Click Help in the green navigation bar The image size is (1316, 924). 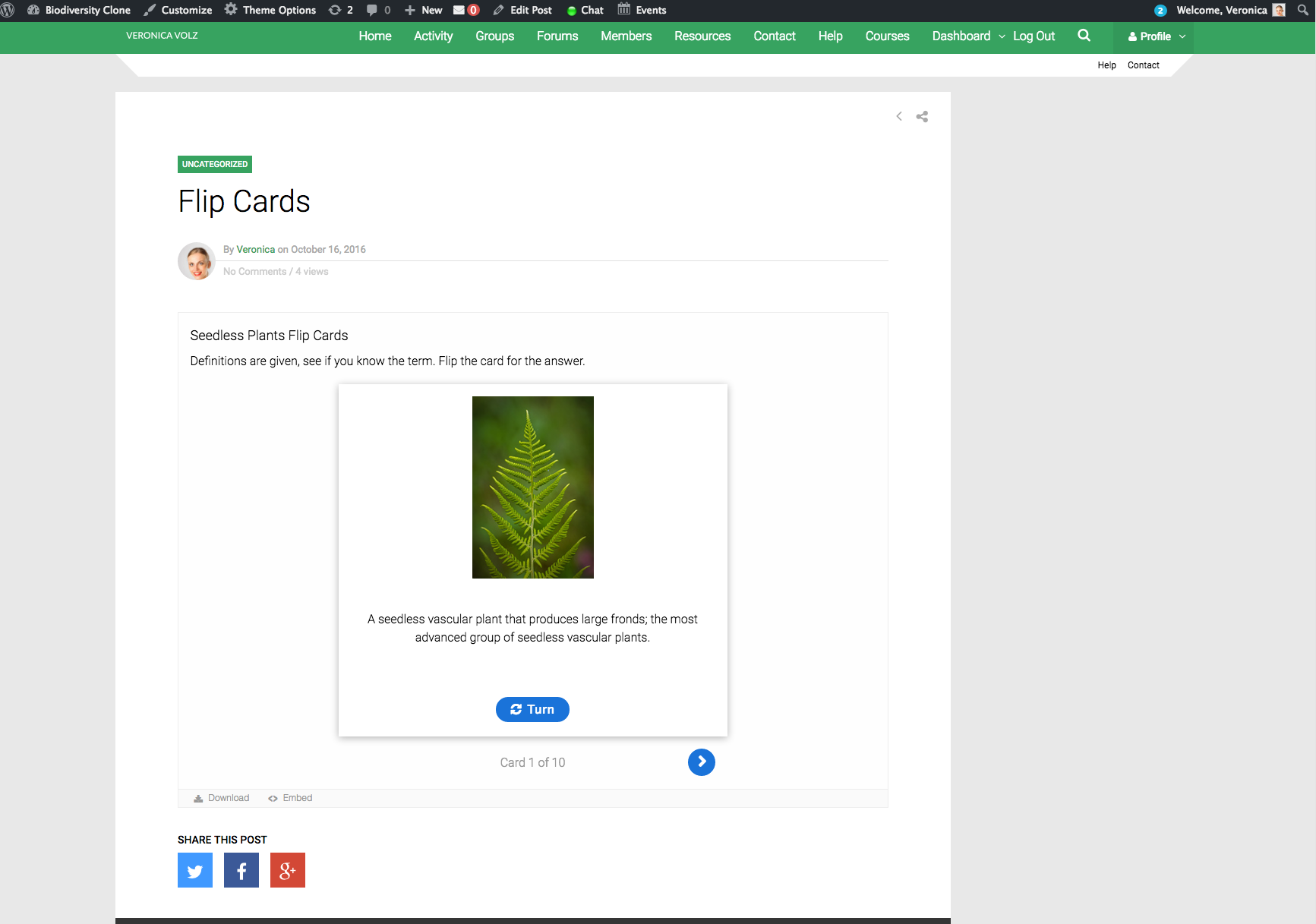point(831,36)
